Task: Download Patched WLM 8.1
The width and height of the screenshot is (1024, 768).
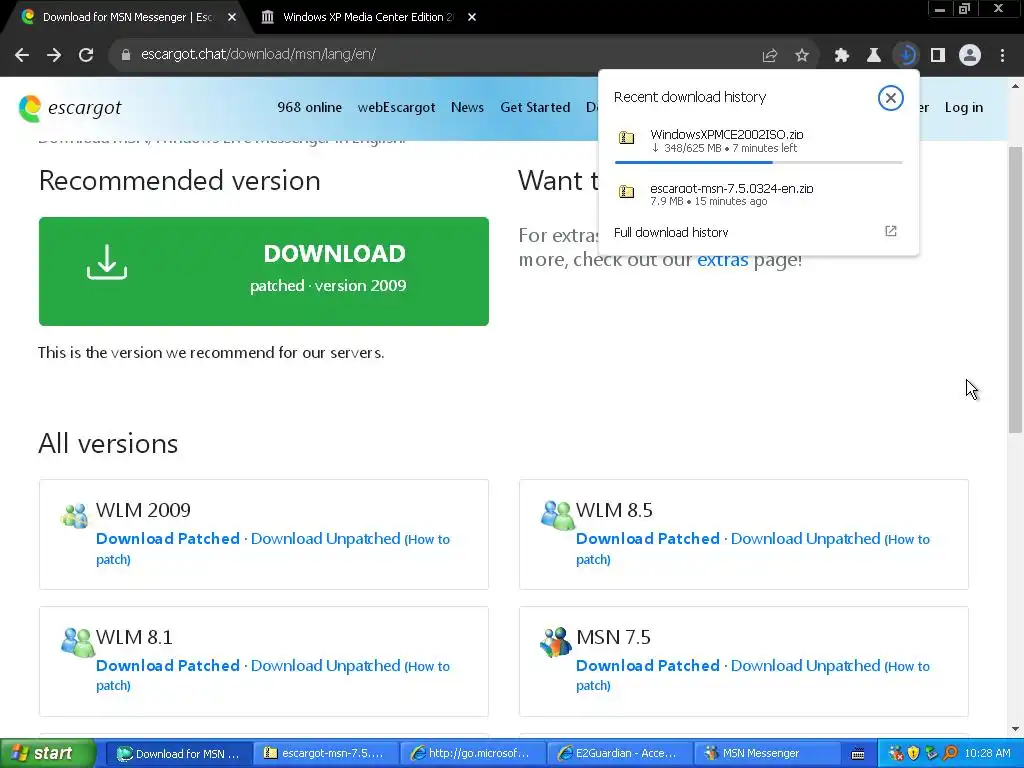Action: (x=168, y=665)
